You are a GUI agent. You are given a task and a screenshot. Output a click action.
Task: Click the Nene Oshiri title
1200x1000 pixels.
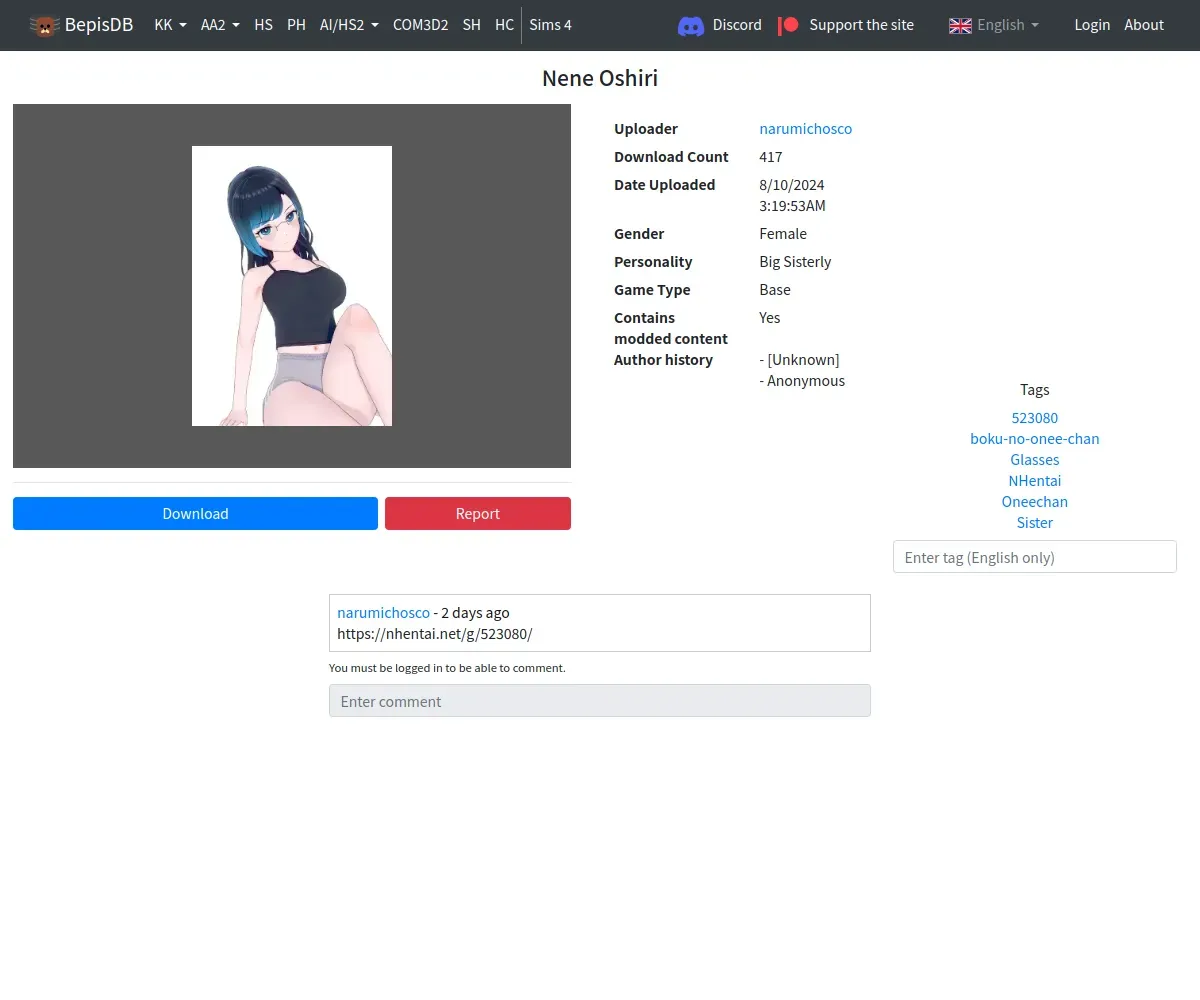pyautogui.click(x=600, y=78)
